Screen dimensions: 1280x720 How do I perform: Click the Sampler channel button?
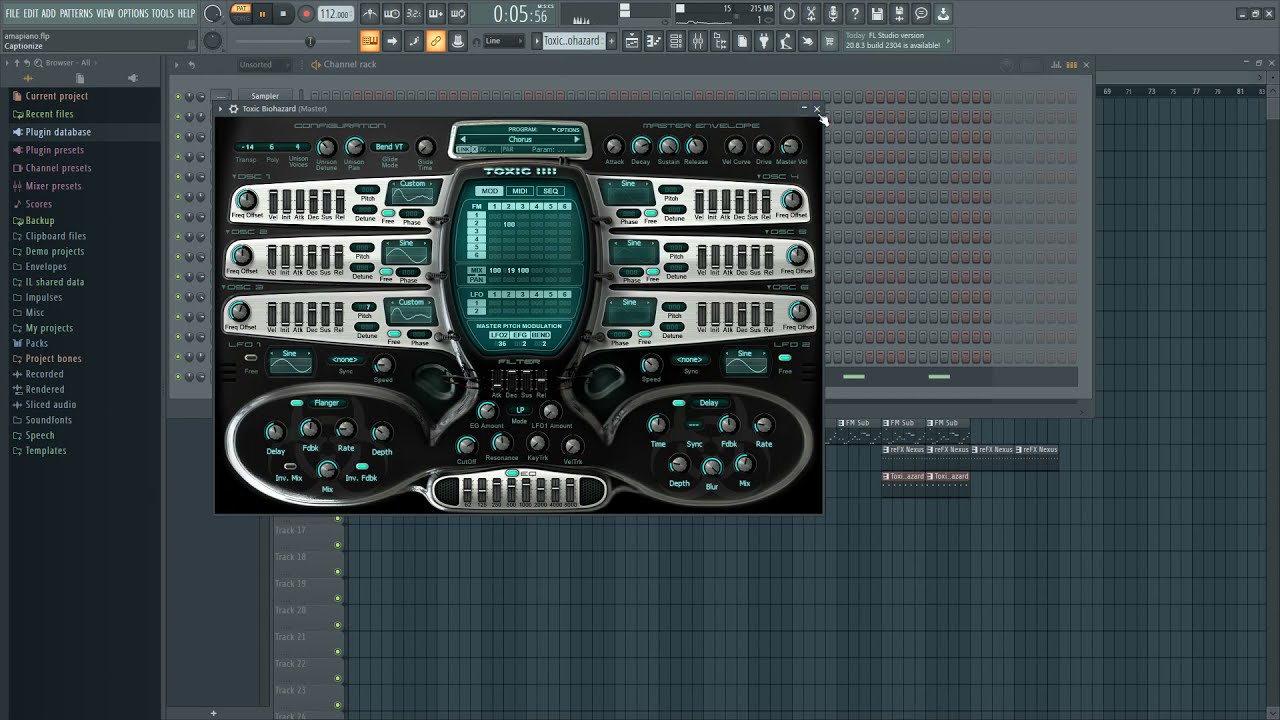tap(265, 97)
